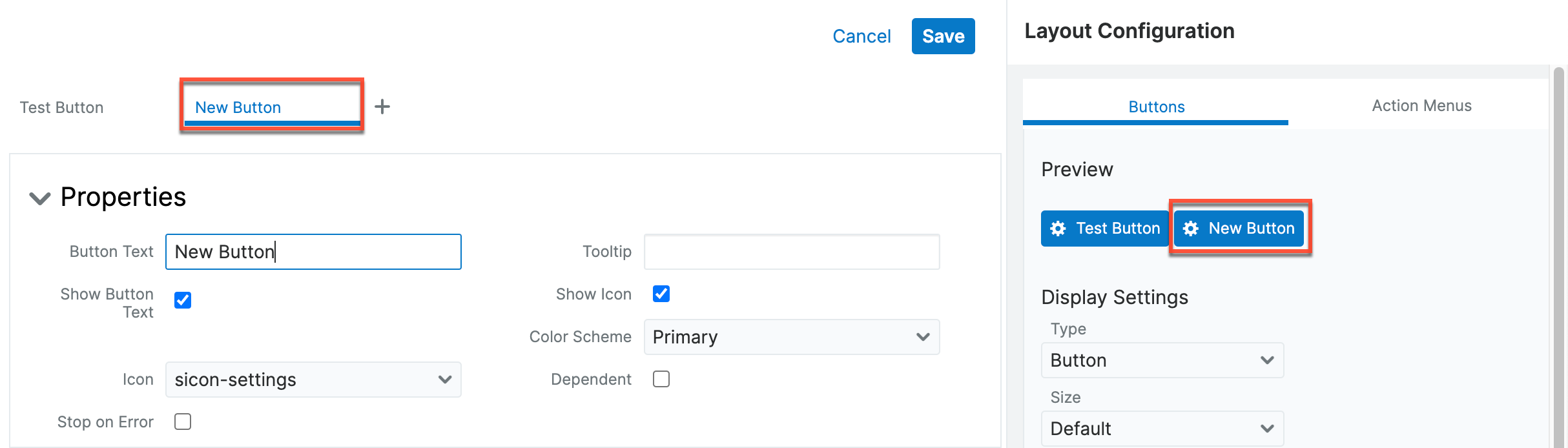
Task: Switch to the Test Button tab
Action: click(x=62, y=107)
